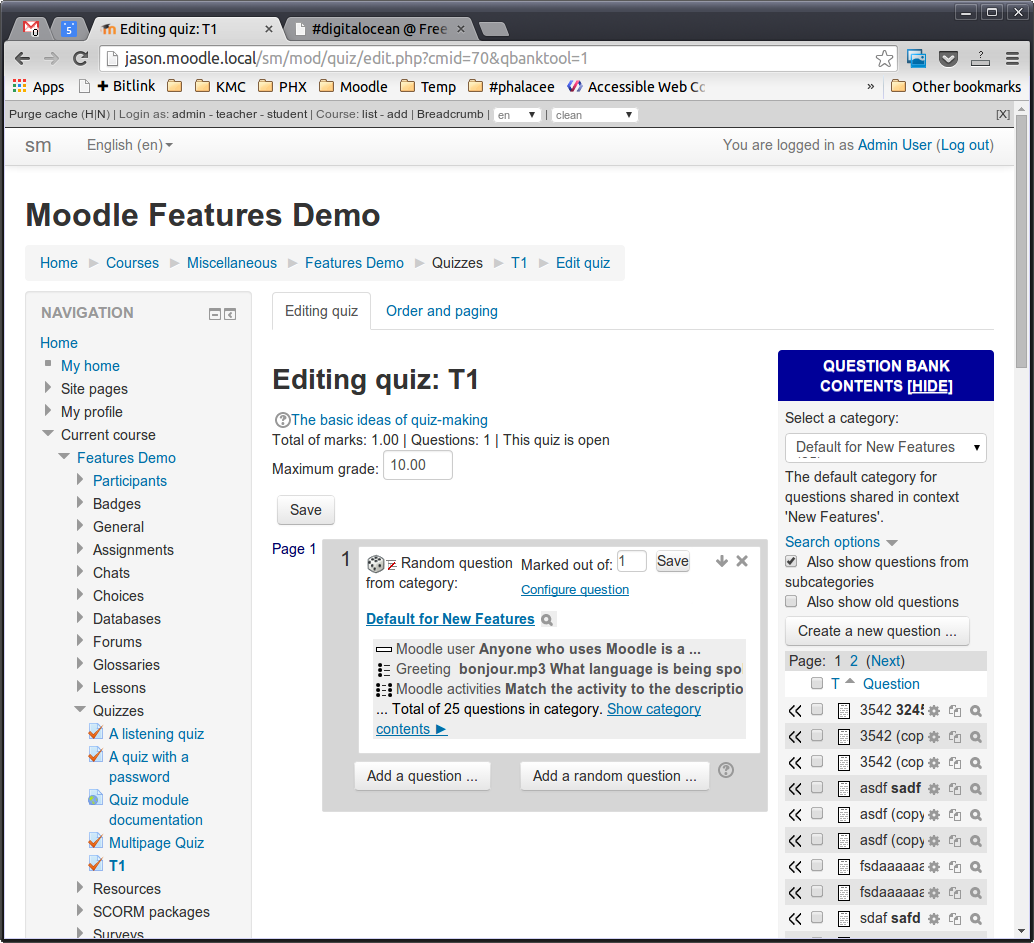Open the en language dropdown in dev toolbar
The image size is (1034, 943).
pyautogui.click(x=517, y=115)
